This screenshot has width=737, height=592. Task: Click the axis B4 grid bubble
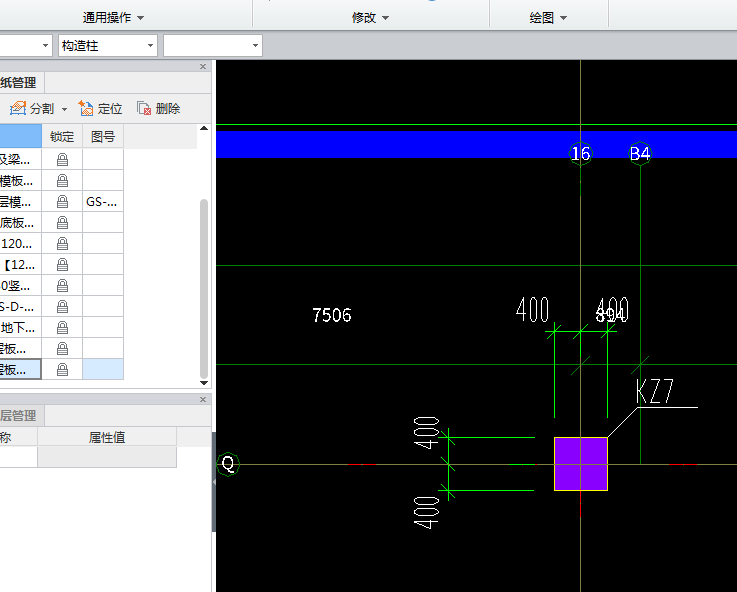(x=640, y=154)
